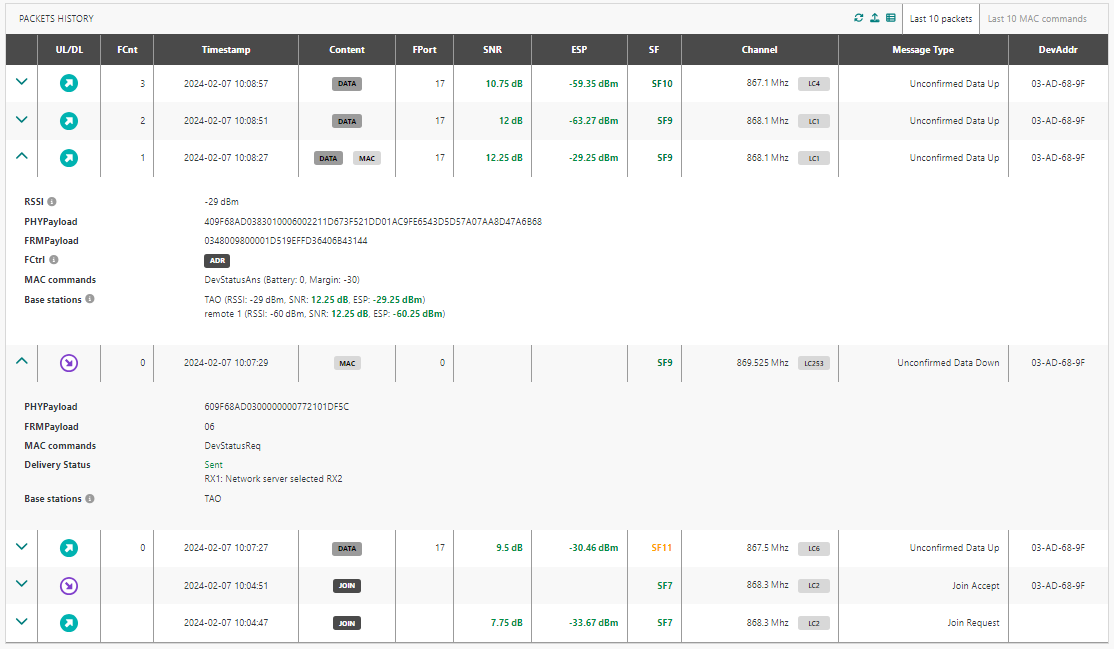Switch to Last 10 MAC commands tab
The image size is (1114, 649).
(x=1036, y=19)
